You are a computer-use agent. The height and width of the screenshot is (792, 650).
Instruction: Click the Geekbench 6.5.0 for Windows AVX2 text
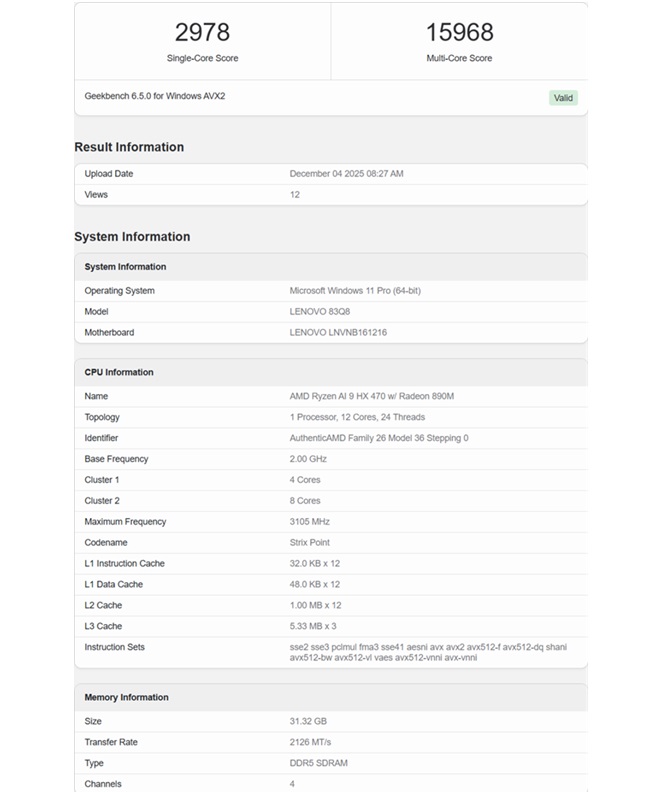point(162,96)
